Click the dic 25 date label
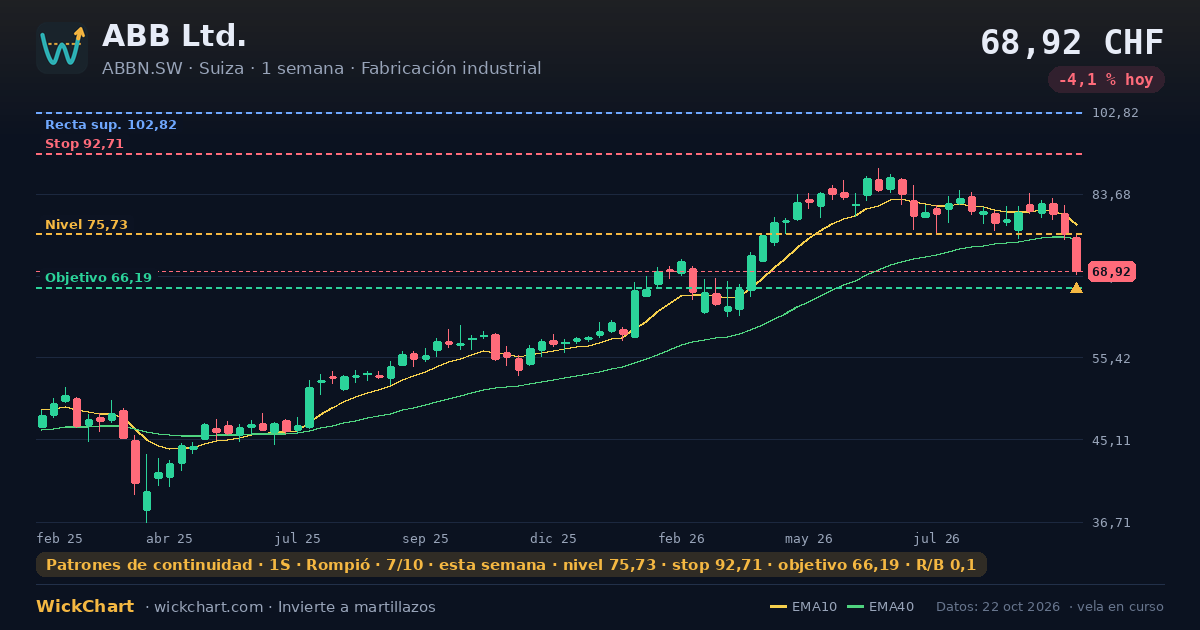 click(554, 538)
